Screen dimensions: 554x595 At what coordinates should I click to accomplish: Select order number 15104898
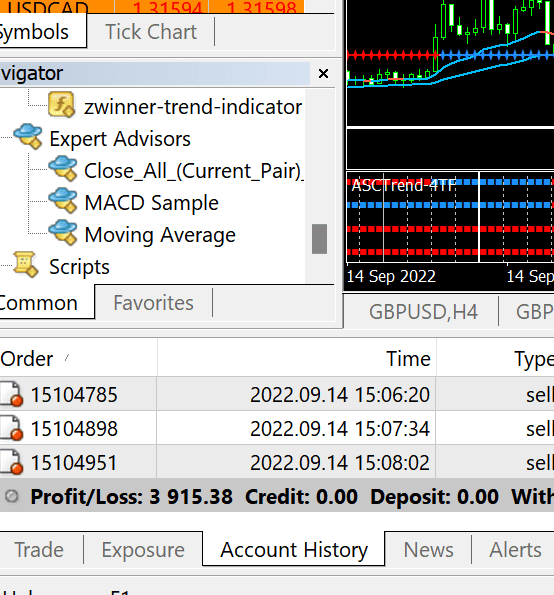tap(74, 429)
